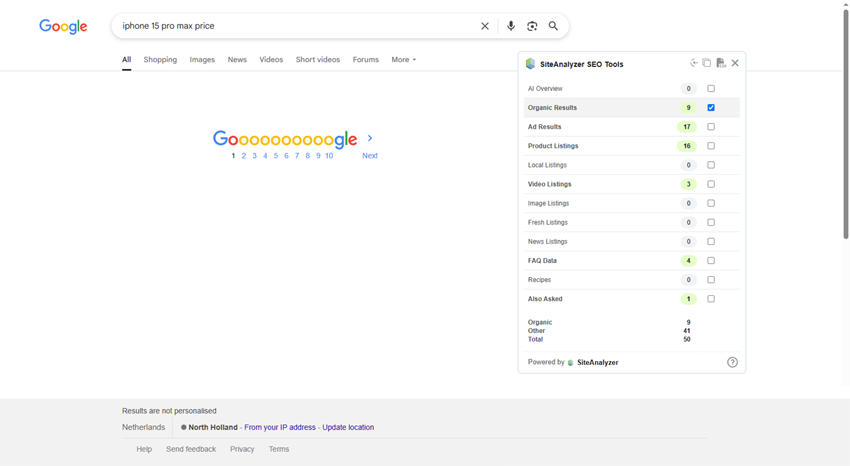Switch to the Shopping tab

click(x=160, y=60)
